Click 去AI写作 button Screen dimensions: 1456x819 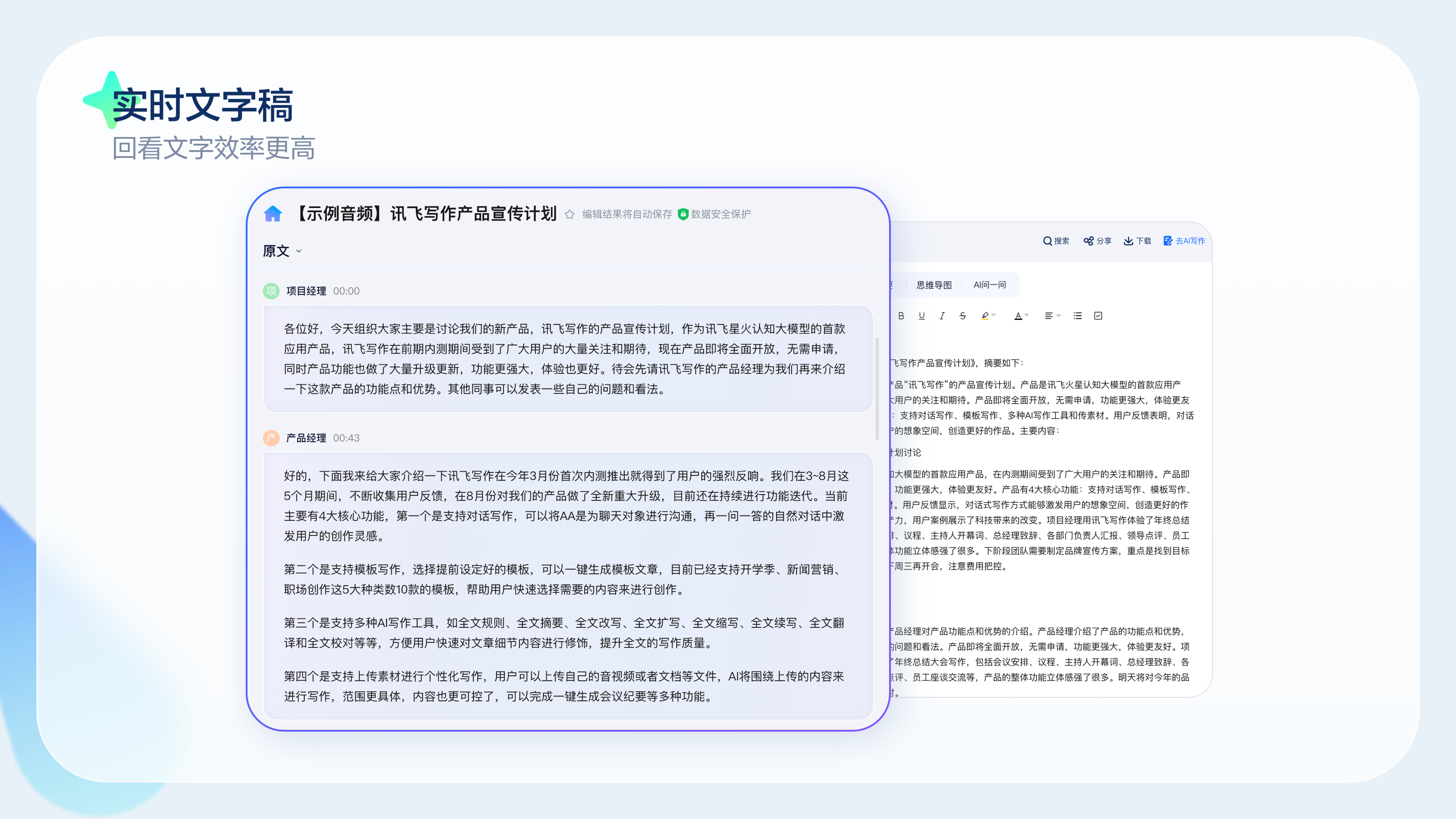(x=1184, y=241)
